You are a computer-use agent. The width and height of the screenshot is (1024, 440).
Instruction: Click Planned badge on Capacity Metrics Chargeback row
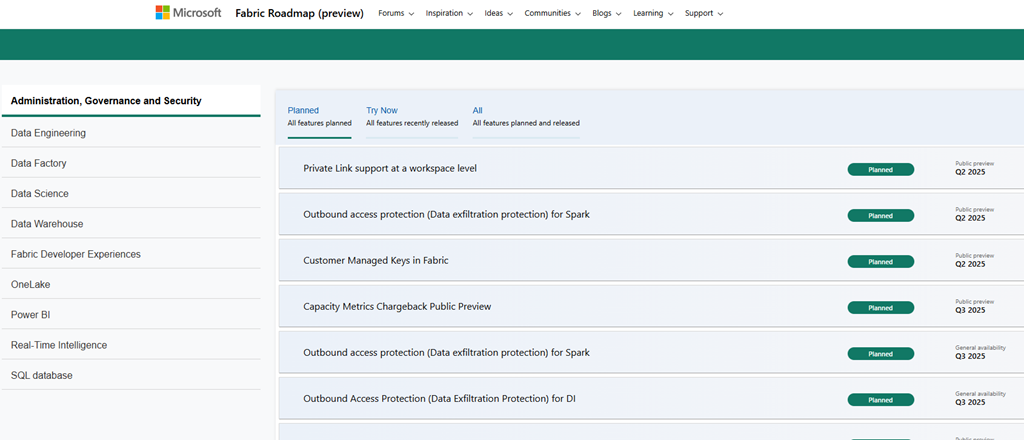click(880, 307)
